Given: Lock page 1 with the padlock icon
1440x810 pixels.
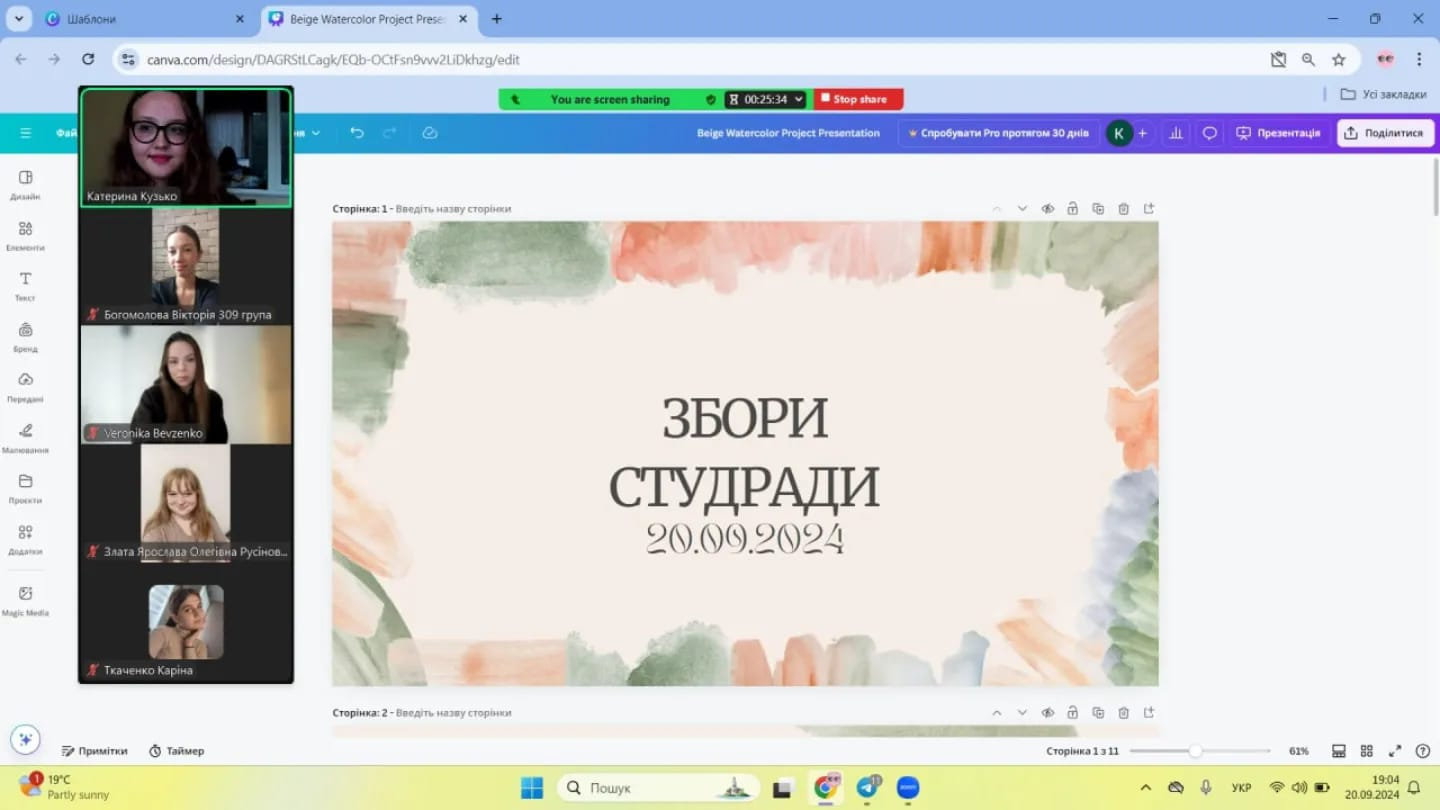Looking at the screenshot, I should click(x=1072, y=209).
